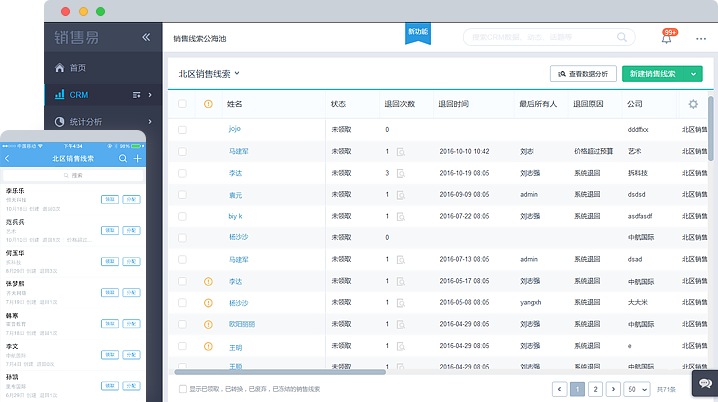This screenshot has height=402, width=718.
Task: Click warning icon in 2016-05-17 row
Action: pyautogui.click(x=208, y=281)
